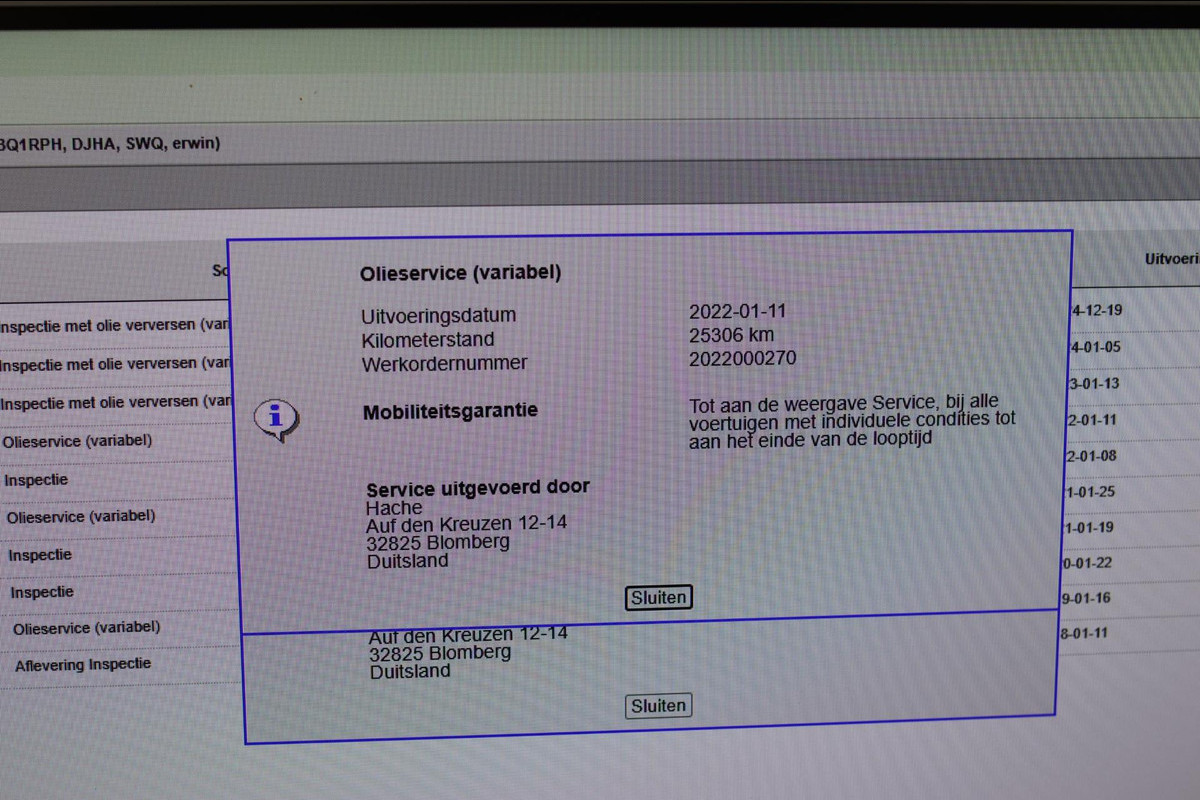The image size is (1200, 800).
Task: Click the date cell ending 0-01-22
Action: point(1087,563)
